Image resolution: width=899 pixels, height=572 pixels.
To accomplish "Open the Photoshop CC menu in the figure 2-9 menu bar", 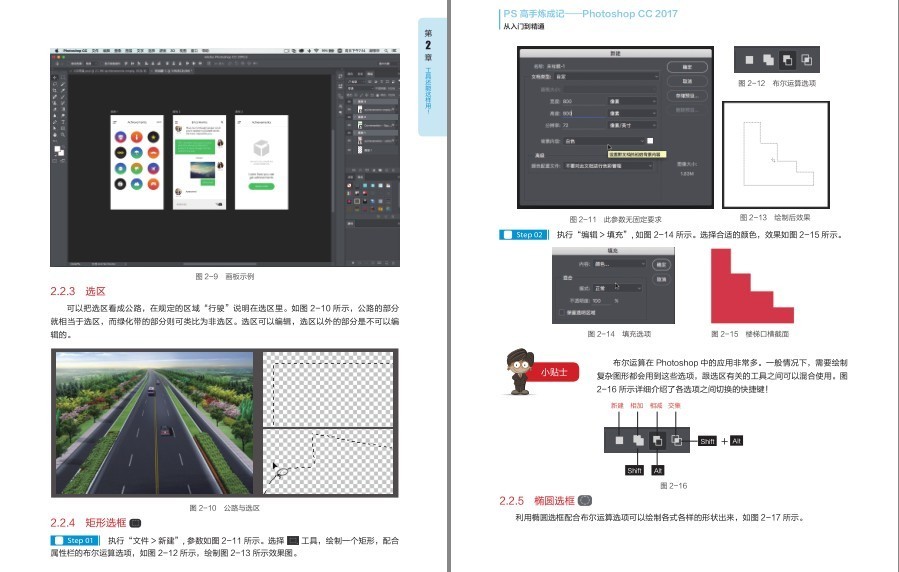I will click(75, 50).
